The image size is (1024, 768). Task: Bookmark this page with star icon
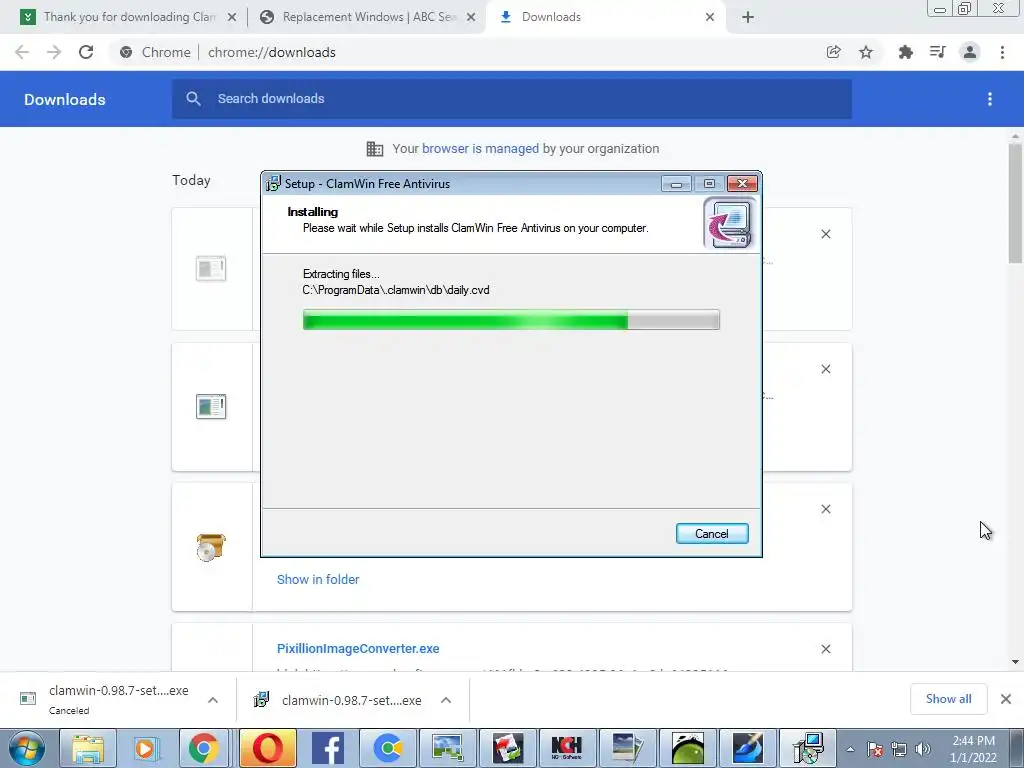pos(866,52)
